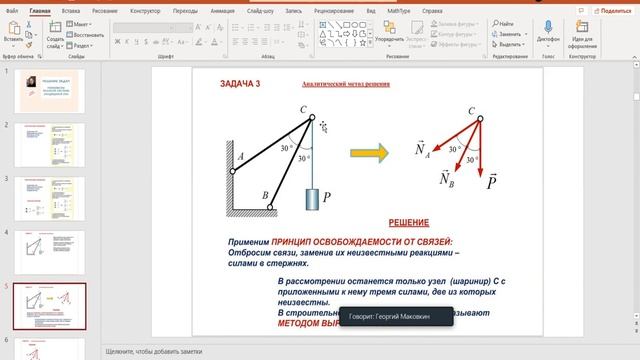
Task: Toggle align text left
Action: click(236, 42)
